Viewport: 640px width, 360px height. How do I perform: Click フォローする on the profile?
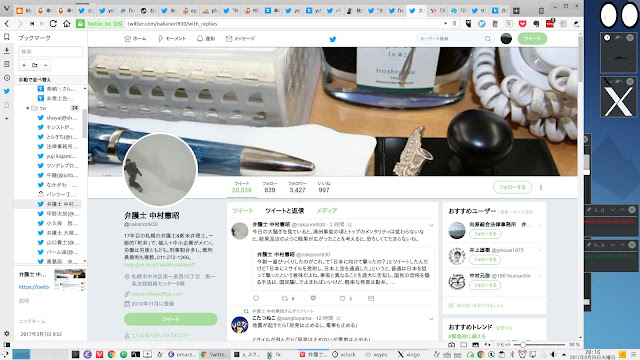513,187
